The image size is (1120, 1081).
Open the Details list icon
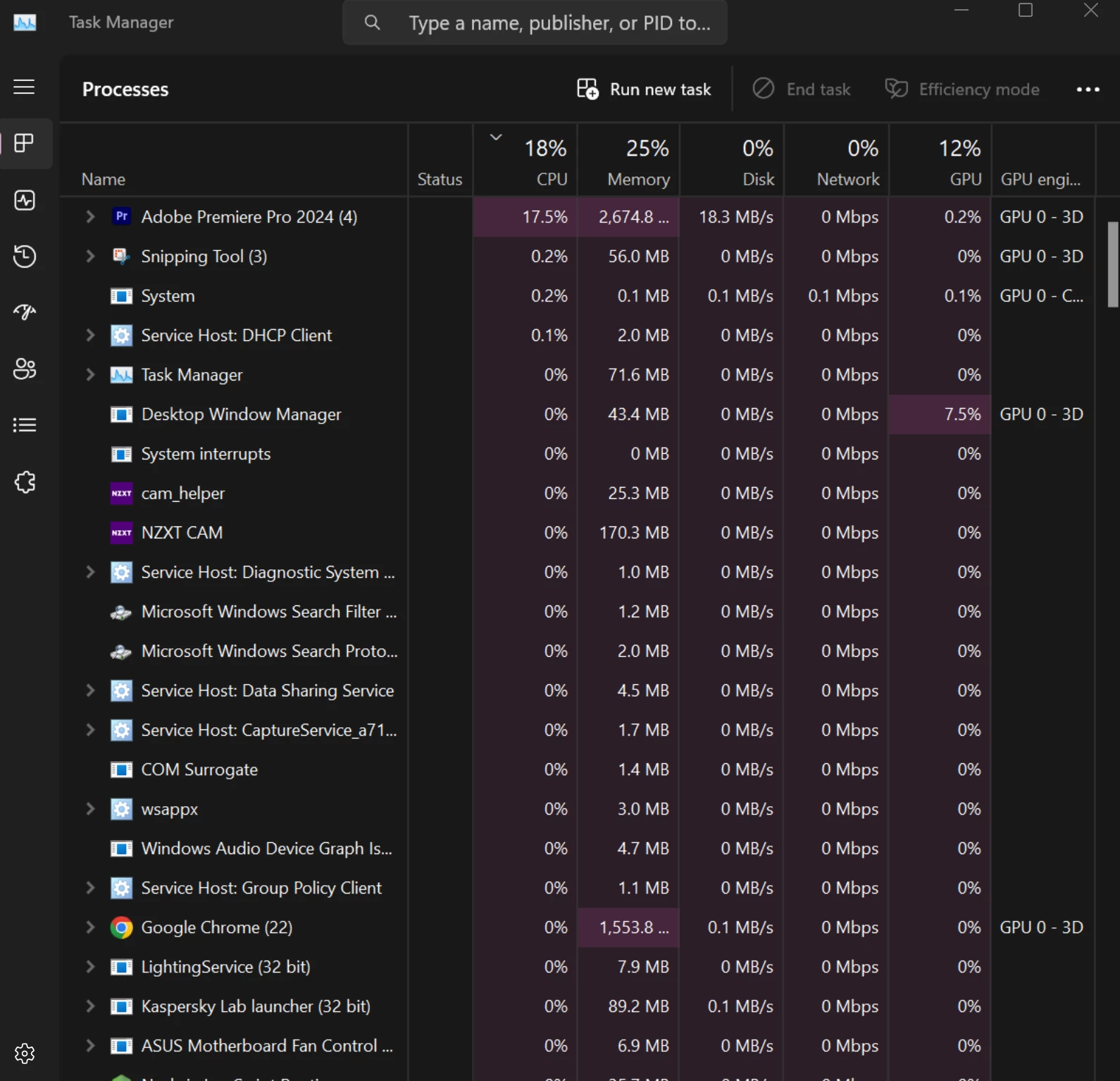click(25, 425)
